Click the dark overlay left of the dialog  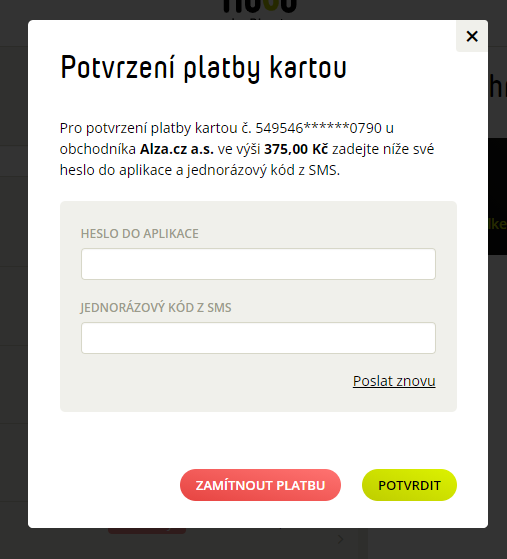tap(14, 285)
